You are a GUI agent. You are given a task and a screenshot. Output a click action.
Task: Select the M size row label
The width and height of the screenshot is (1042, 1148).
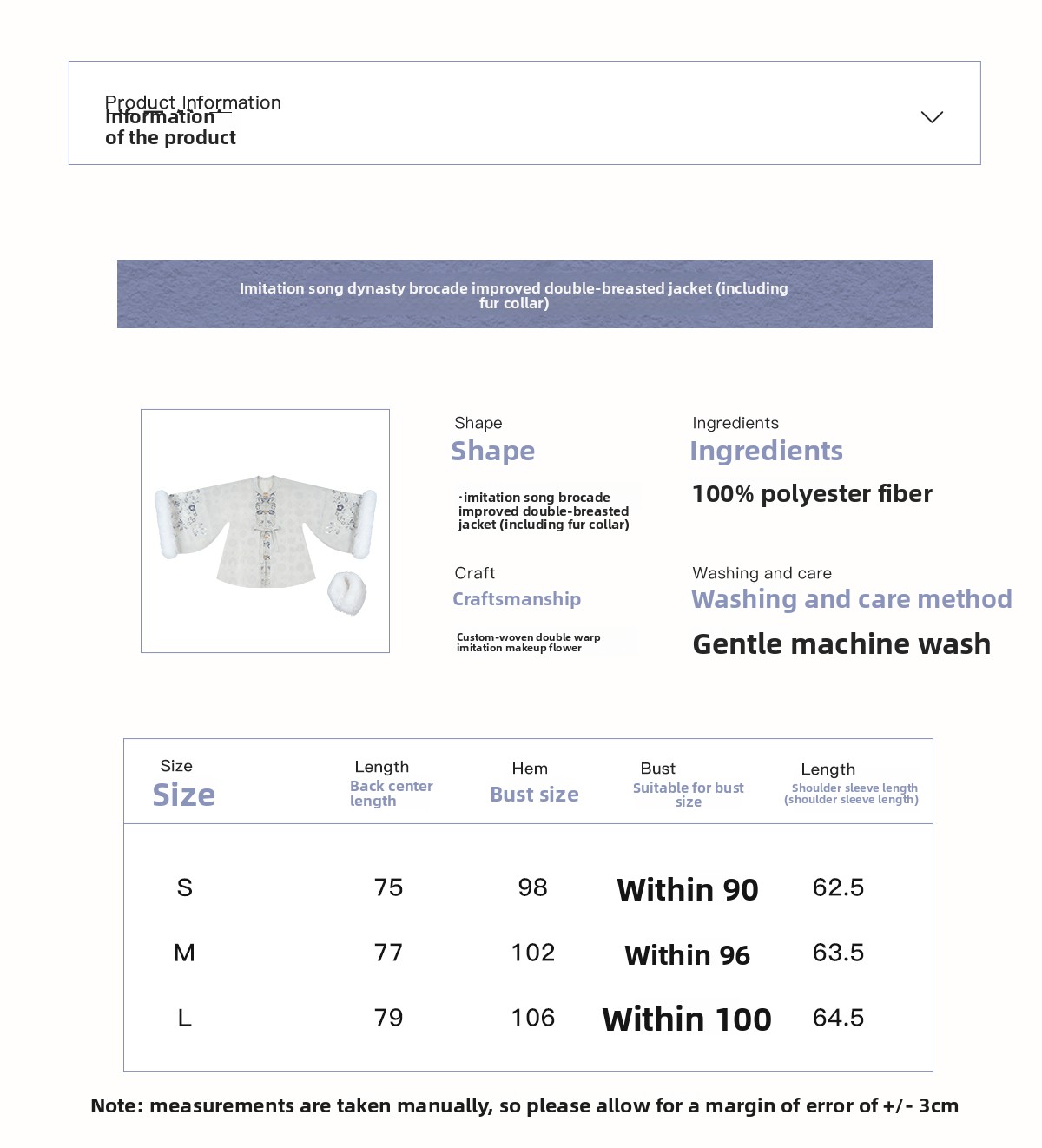[184, 953]
